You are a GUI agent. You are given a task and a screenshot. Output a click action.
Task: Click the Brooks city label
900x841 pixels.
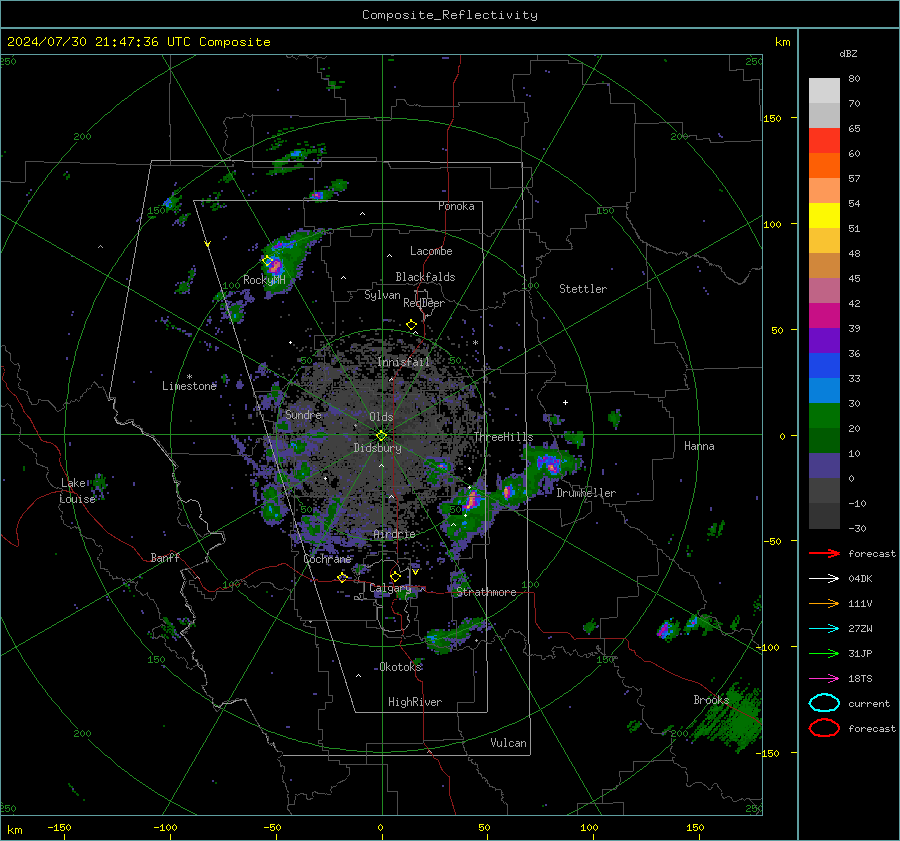pos(711,700)
